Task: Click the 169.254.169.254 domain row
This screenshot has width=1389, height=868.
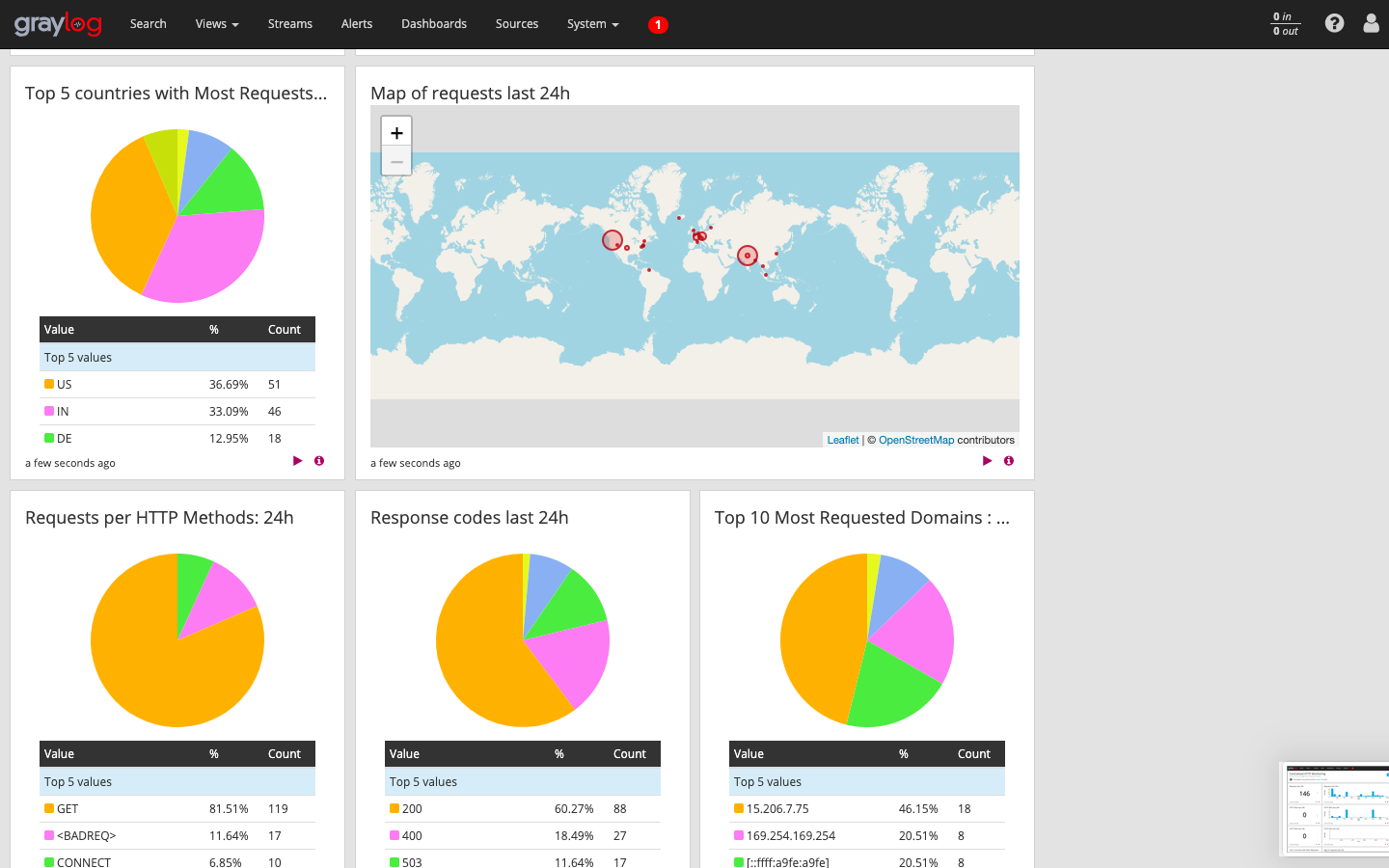Action: click(x=867, y=835)
